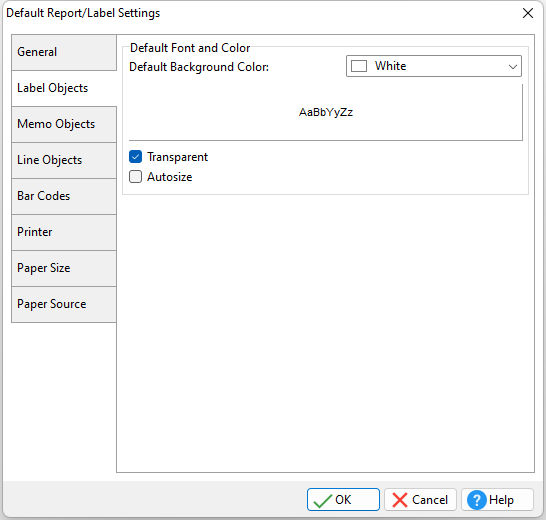This screenshot has height=520, width=546.
Task: Open the Paper Size tab
Action: click(x=64, y=268)
